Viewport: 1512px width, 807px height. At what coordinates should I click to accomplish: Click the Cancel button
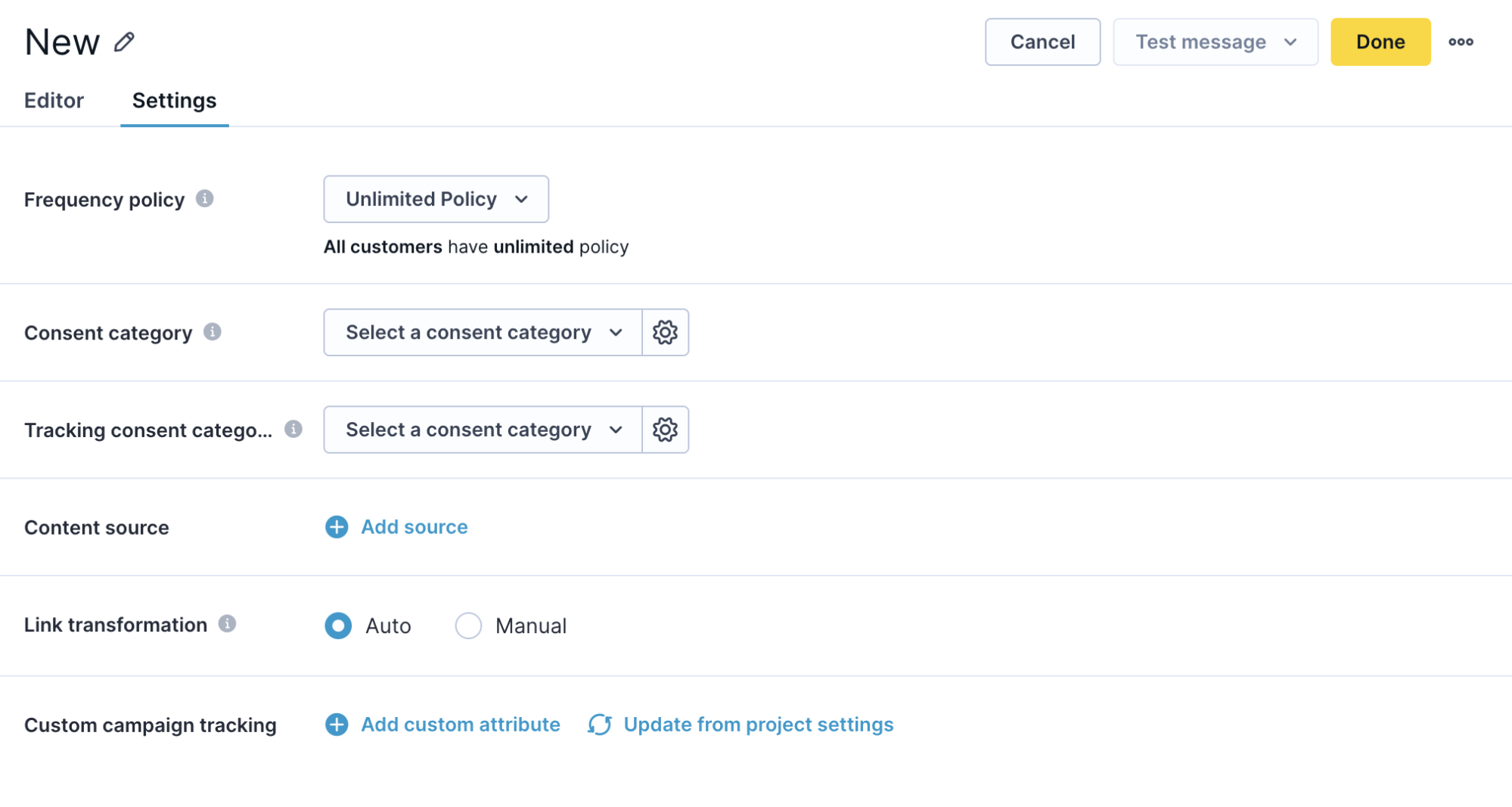click(x=1042, y=42)
